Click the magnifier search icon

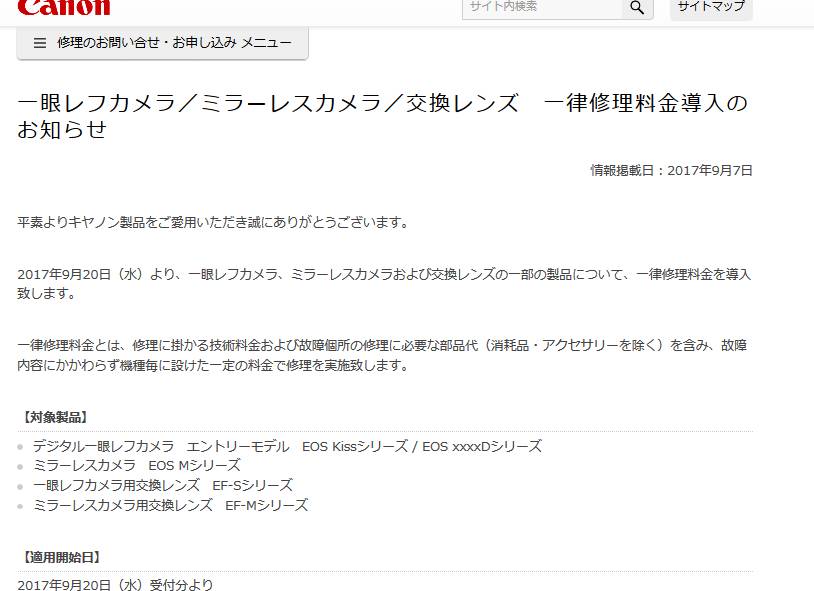coord(637,8)
